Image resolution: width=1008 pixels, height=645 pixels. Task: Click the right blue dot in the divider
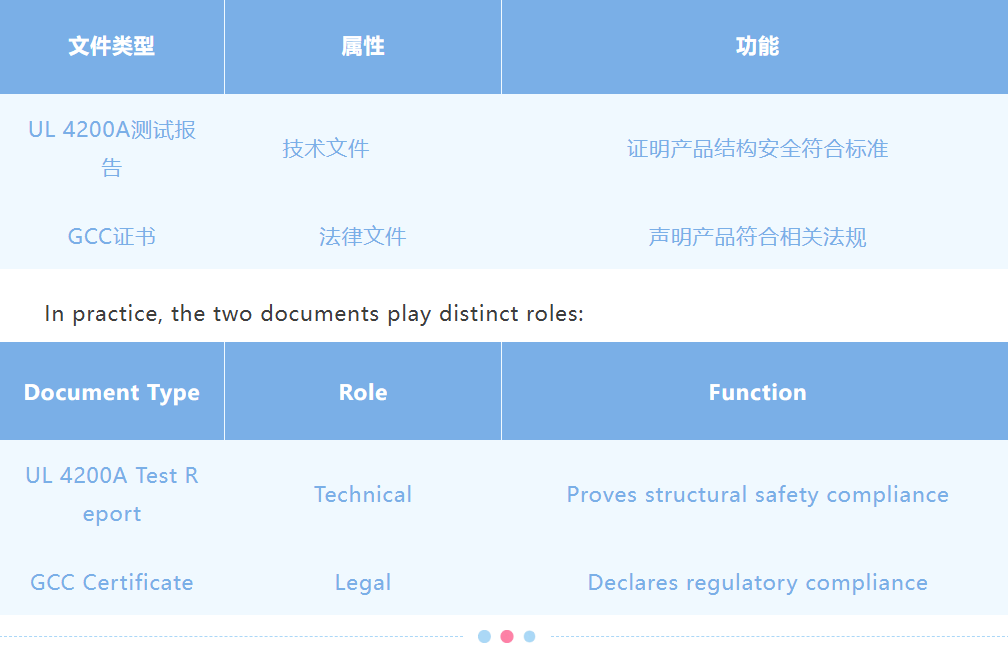(x=529, y=636)
